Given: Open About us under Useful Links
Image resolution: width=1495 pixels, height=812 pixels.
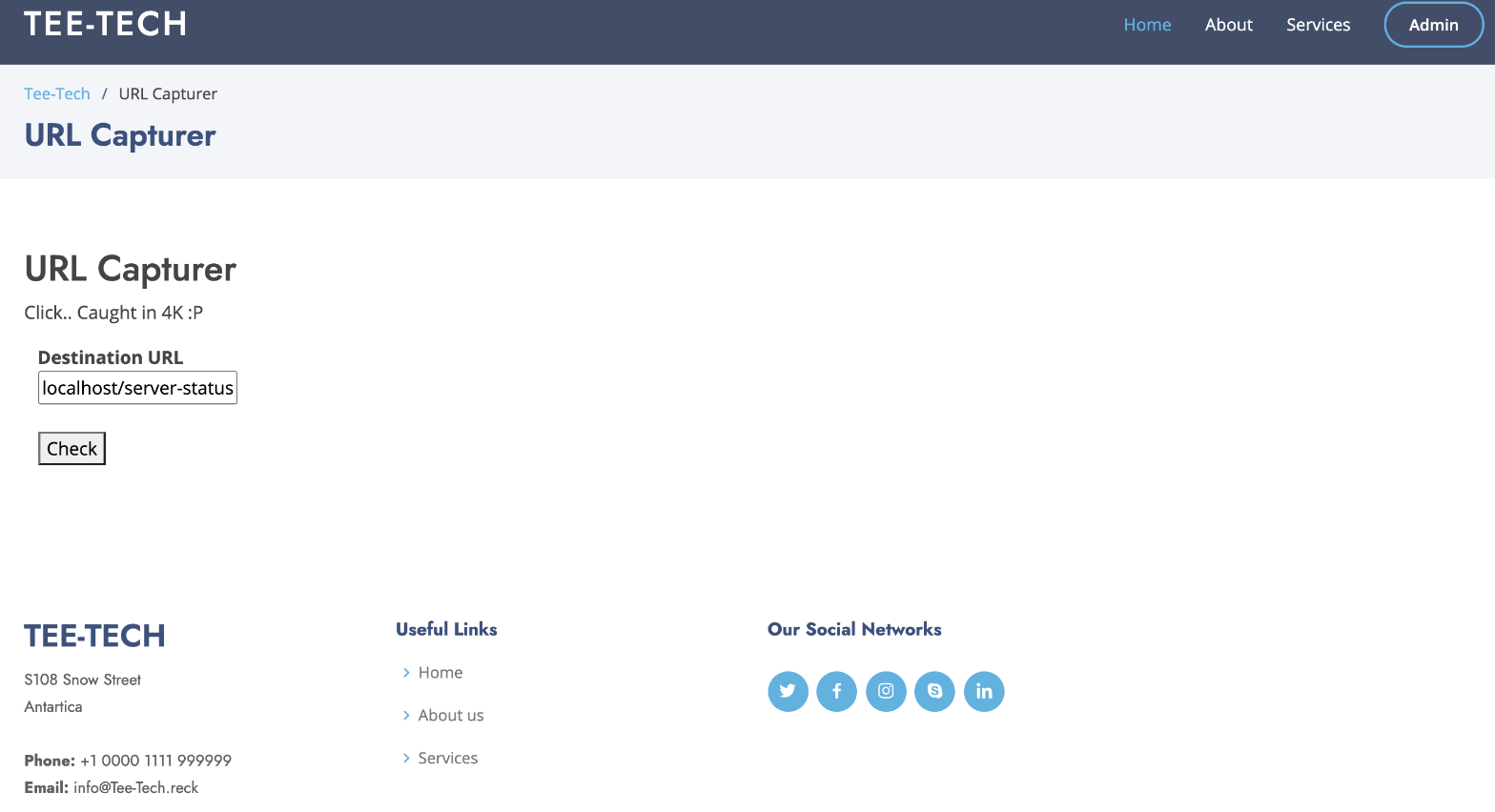Looking at the screenshot, I should [x=450, y=715].
